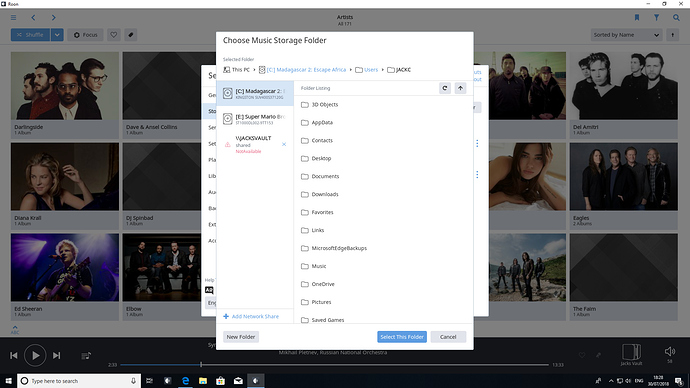
Task: Open Microsoft Edge from taskbar
Action: 185,381
